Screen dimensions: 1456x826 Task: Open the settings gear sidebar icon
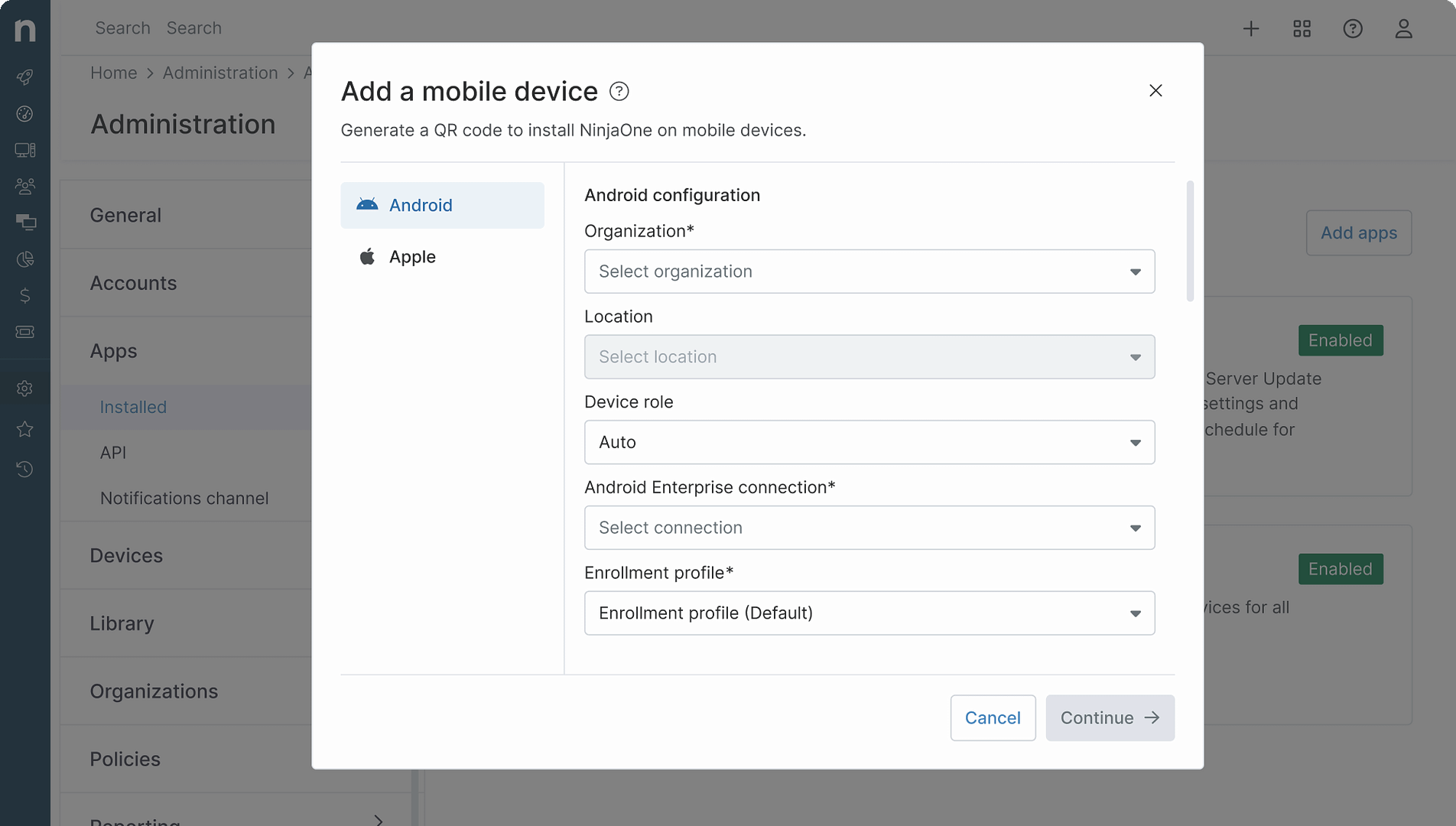(25, 389)
